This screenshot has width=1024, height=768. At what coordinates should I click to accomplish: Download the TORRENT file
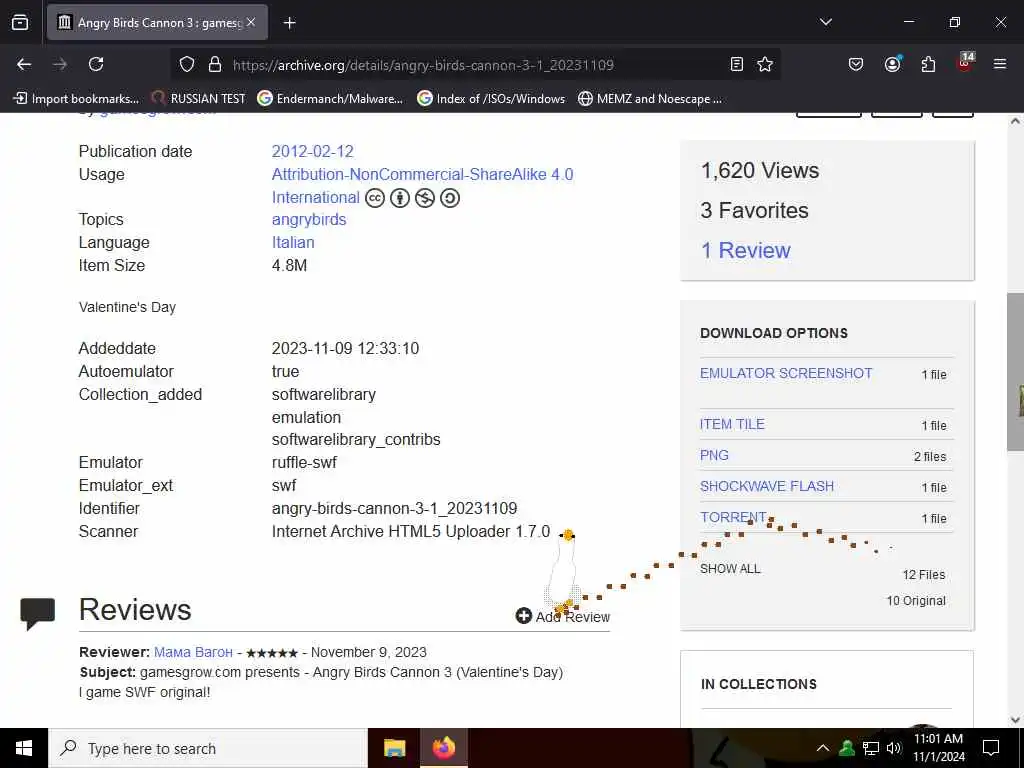coord(733,517)
